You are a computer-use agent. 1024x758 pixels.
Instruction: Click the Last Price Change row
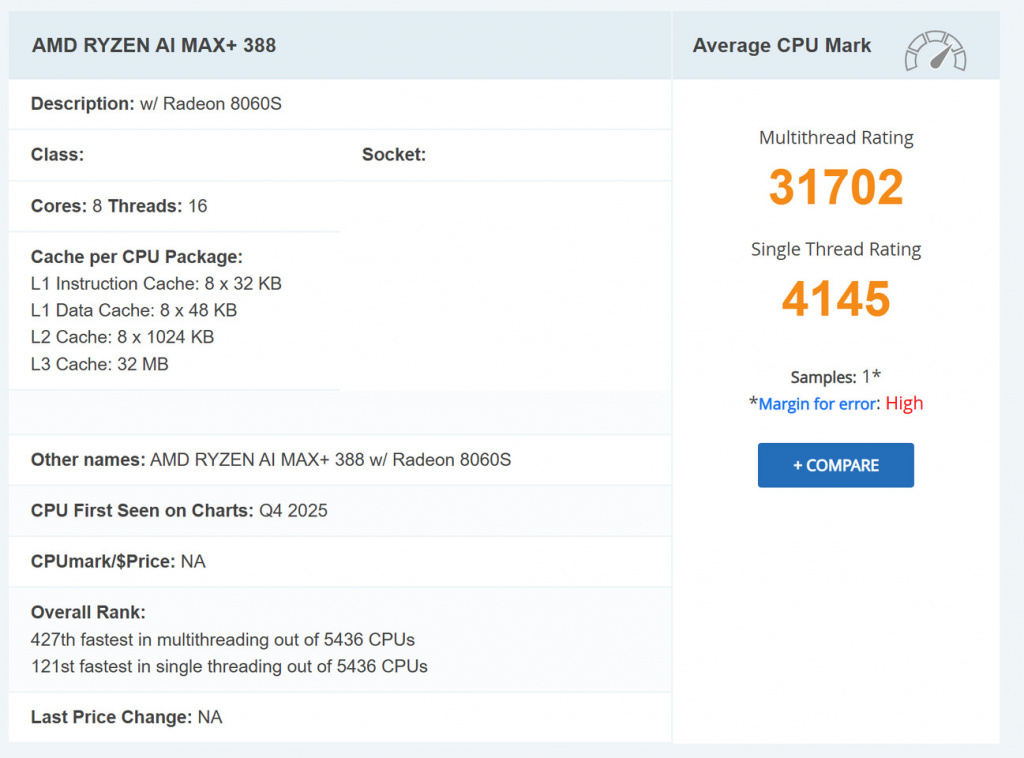(x=125, y=717)
